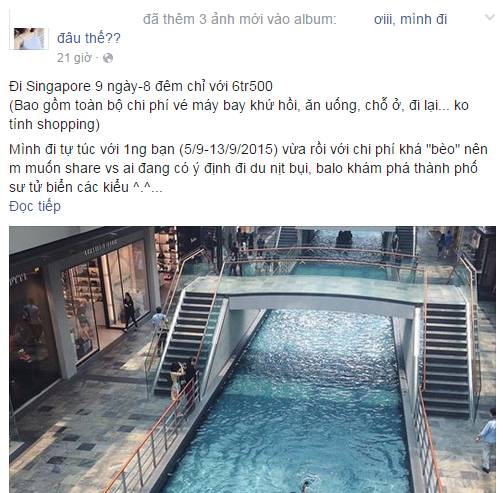The height and width of the screenshot is (493, 503).
Task: Click the couple by the canal railing
Action: pos(183,380)
